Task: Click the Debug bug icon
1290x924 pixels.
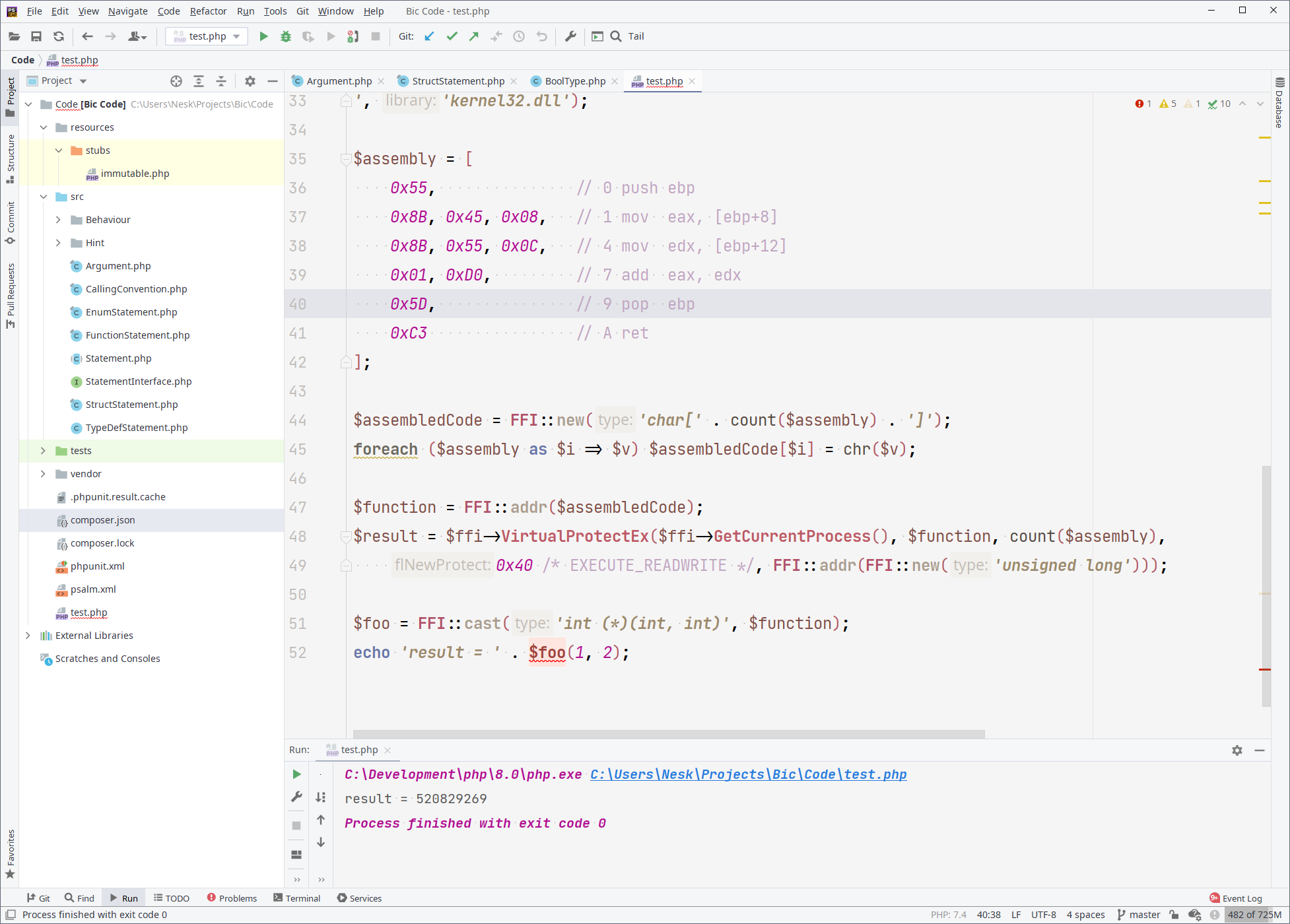Action: (286, 36)
